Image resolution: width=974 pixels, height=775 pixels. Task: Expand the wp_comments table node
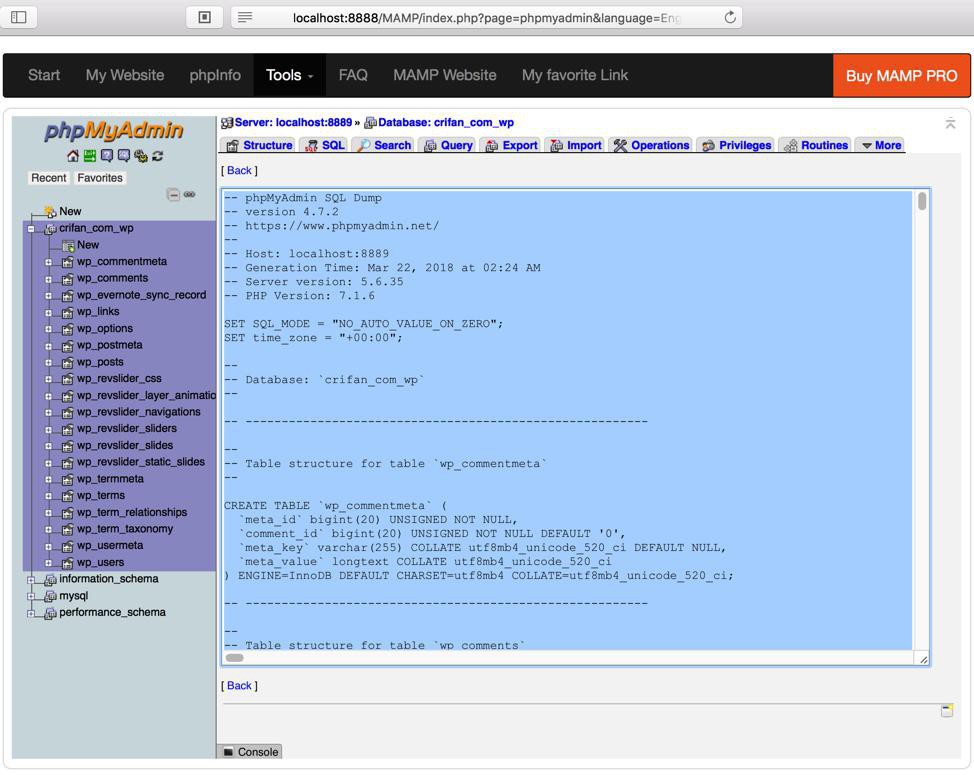[x=48, y=279]
